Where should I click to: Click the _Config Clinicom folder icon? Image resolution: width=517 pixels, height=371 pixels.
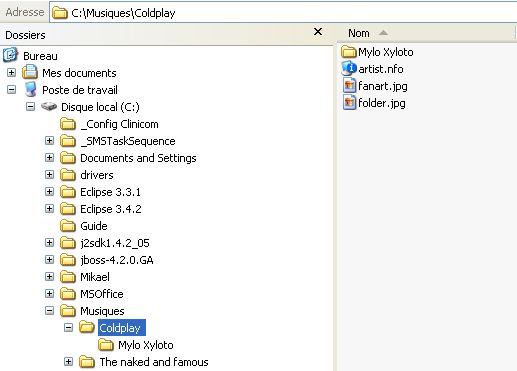[x=68, y=124]
